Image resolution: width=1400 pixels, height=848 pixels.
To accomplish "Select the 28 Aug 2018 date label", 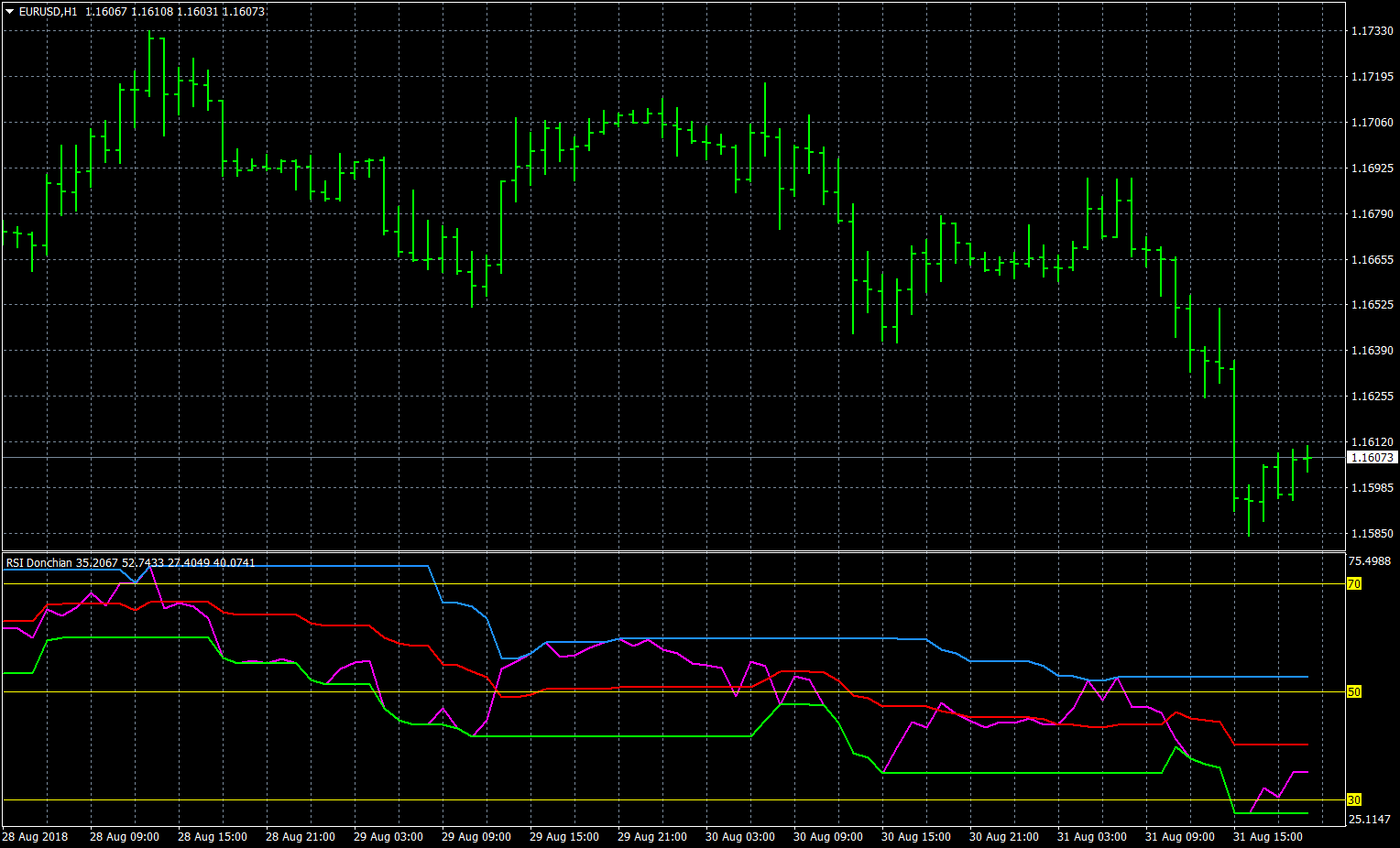I will (35, 837).
